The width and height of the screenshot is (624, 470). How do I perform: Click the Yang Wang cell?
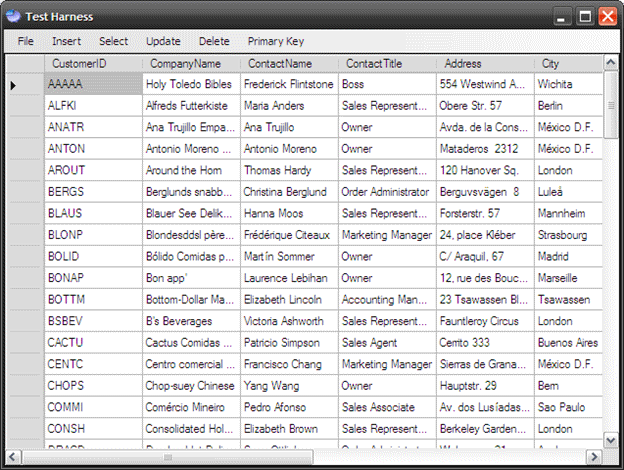click(289, 385)
